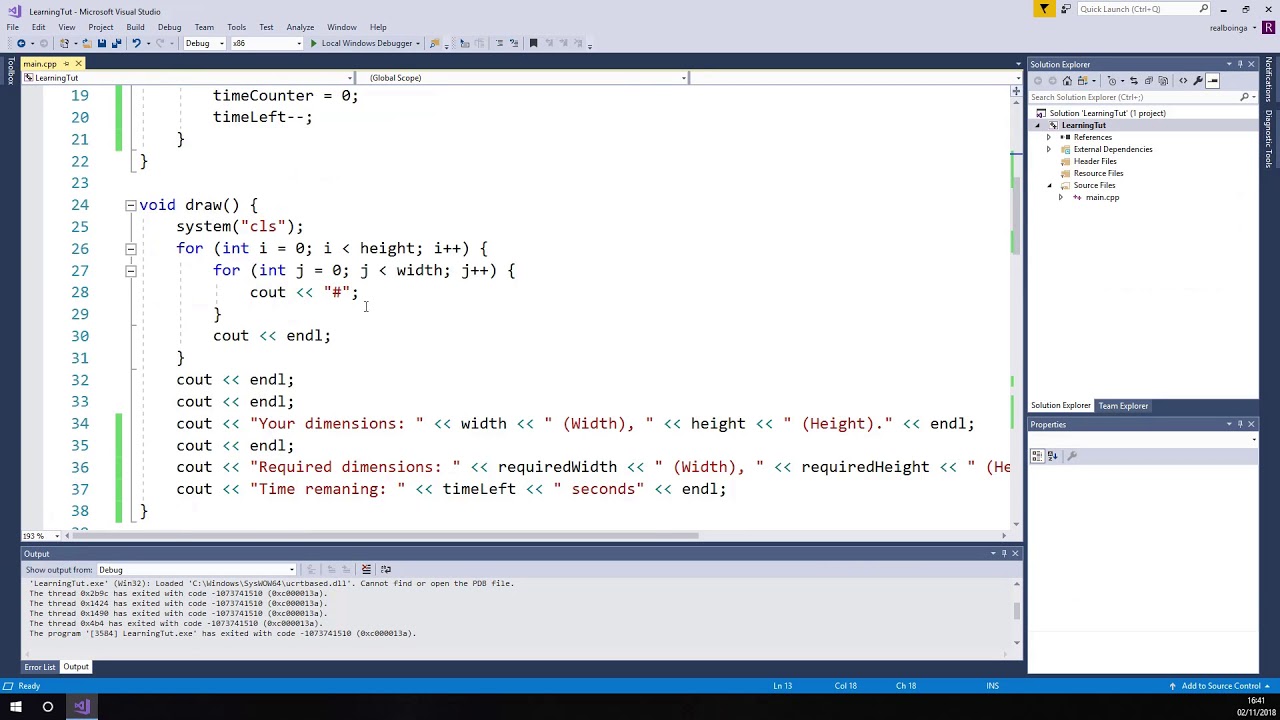Click the Alphabetical sort icon in Properties

[1052, 456]
